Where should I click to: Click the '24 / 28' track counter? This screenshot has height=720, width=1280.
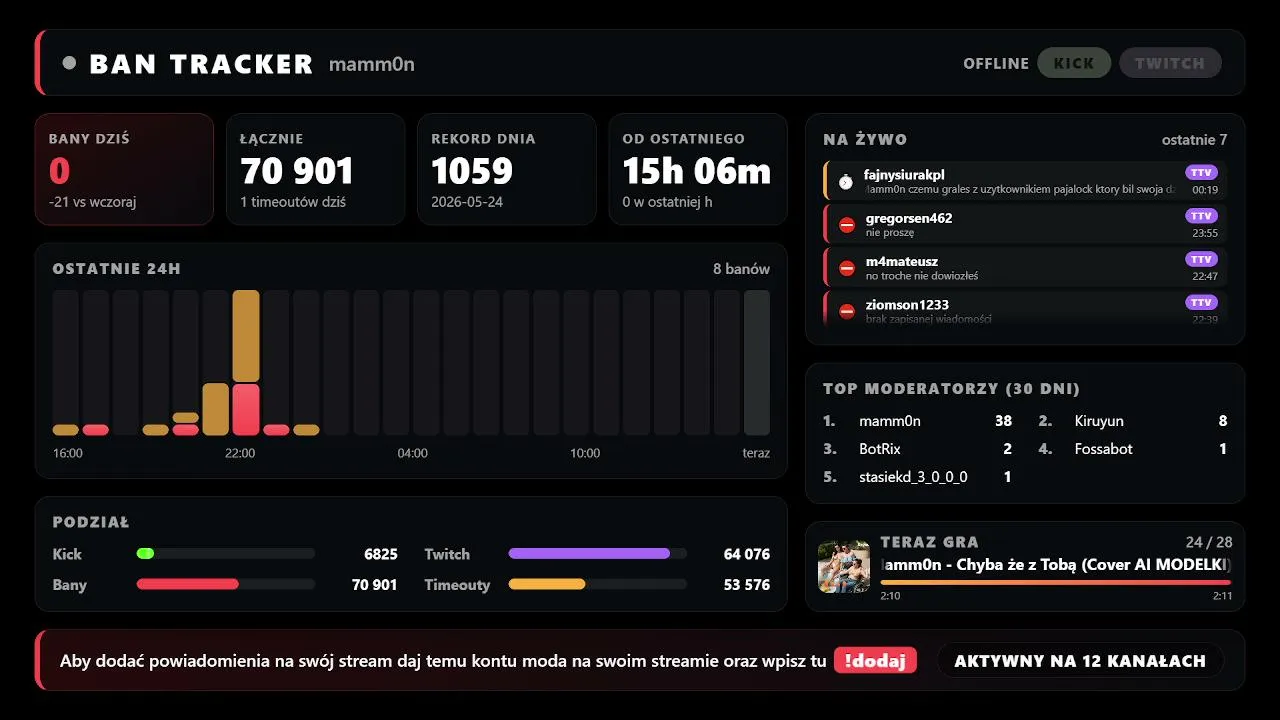[x=1209, y=542]
